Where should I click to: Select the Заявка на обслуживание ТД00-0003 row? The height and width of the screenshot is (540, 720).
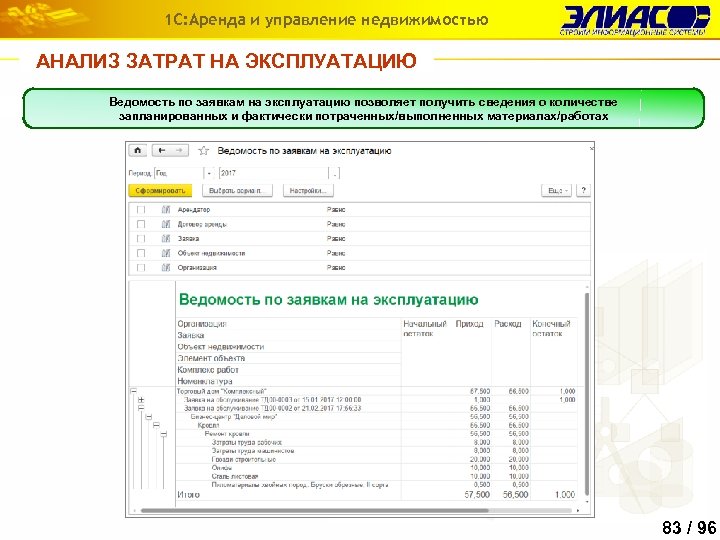(x=377, y=400)
